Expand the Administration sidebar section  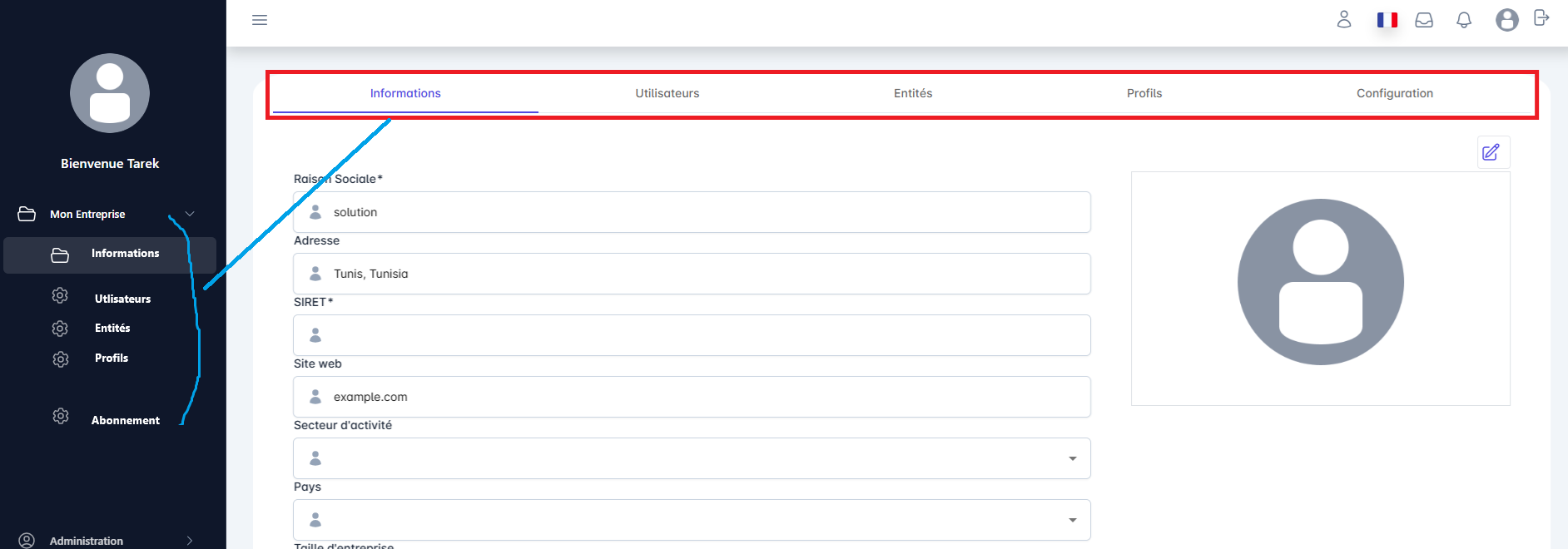click(x=190, y=541)
